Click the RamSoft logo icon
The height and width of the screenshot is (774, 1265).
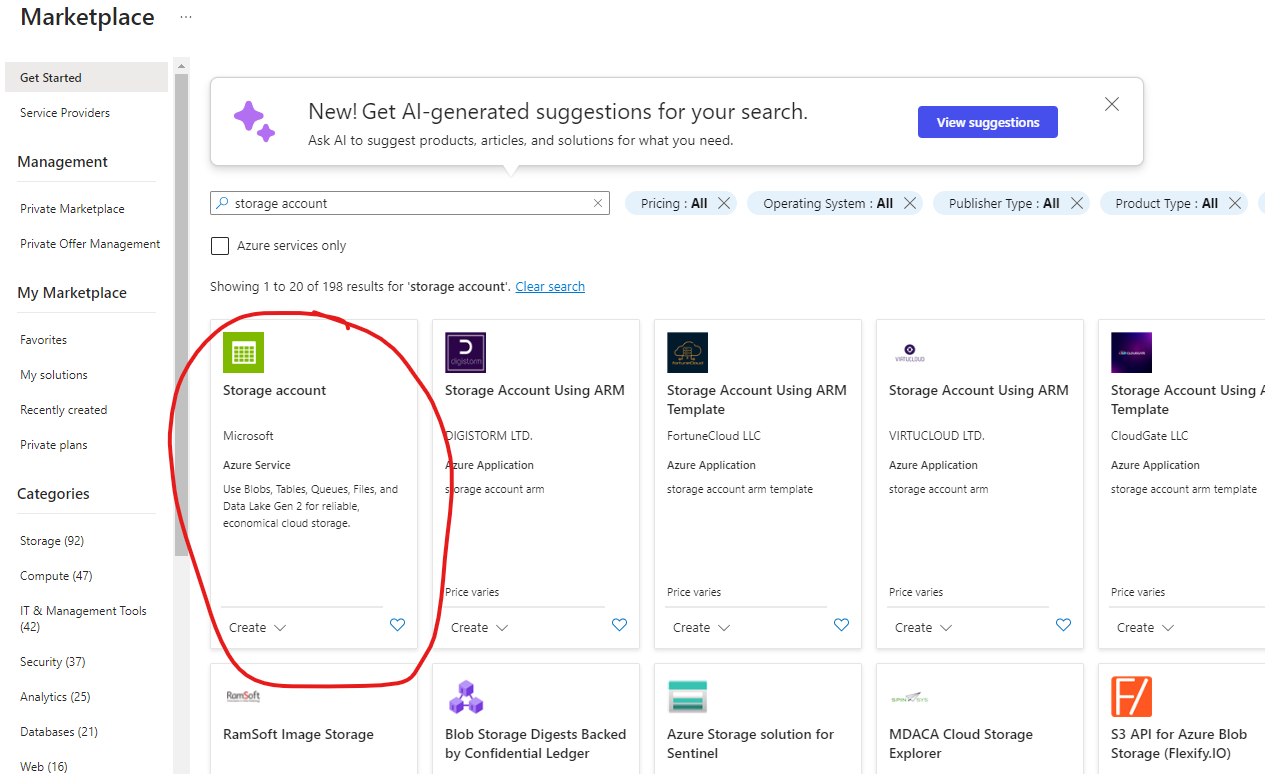point(243,696)
